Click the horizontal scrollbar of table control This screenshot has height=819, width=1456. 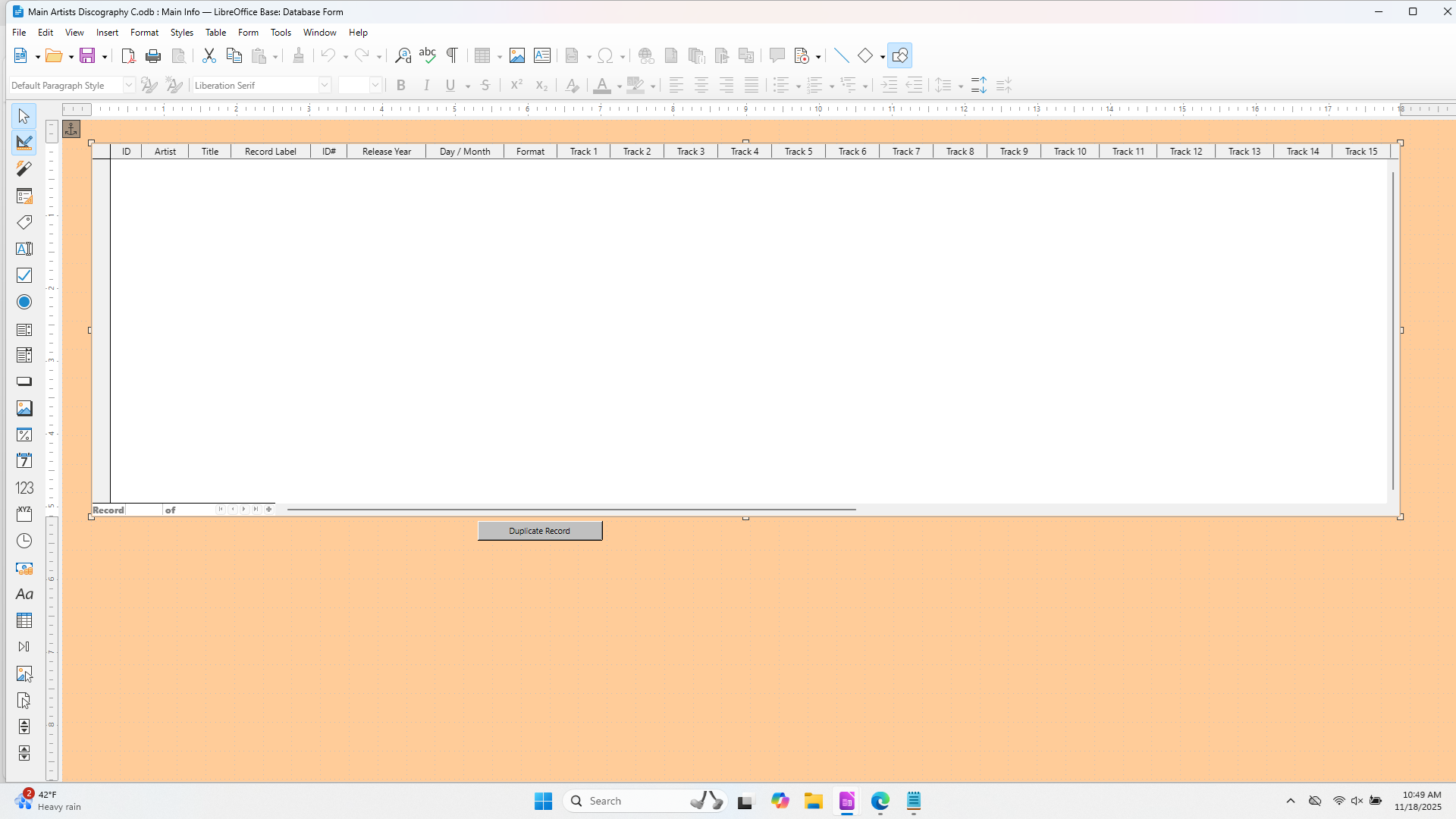tap(571, 510)
